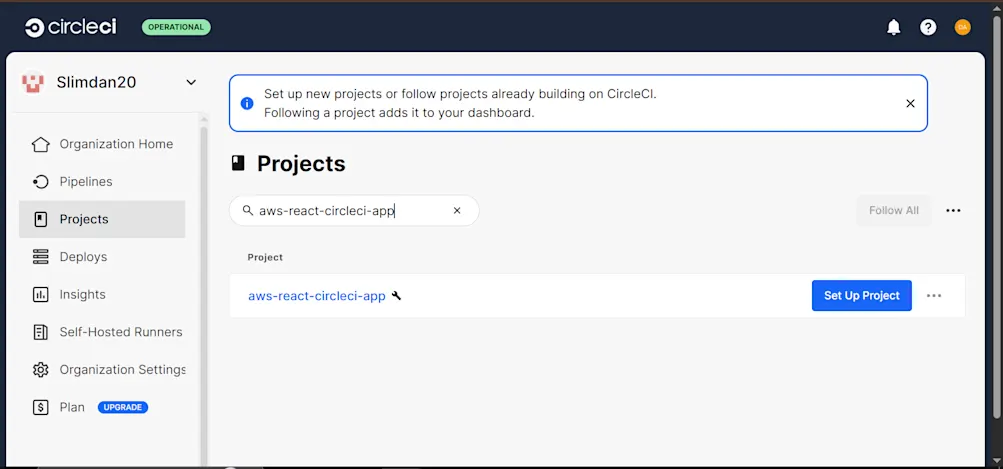Click the Slimdan20 organization name
Image resolution: width=1003 pixels, height=469 pixels.
click(96, 82)
